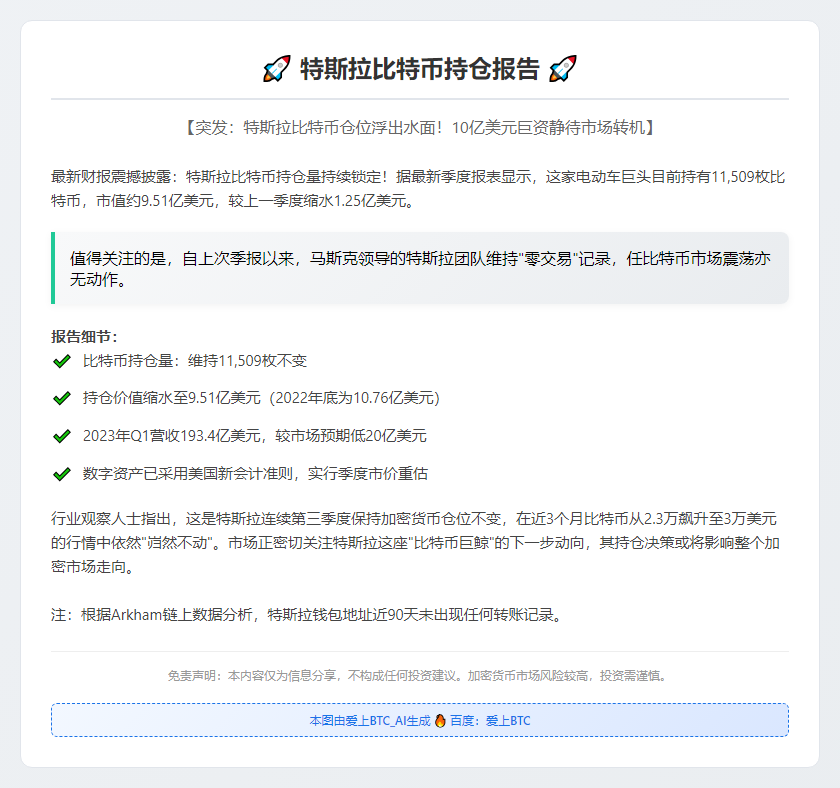840x788 pixels.
Task: Click the checkmark beside 数字资产已采用美国新会计准则
Action: pos(62,474)
